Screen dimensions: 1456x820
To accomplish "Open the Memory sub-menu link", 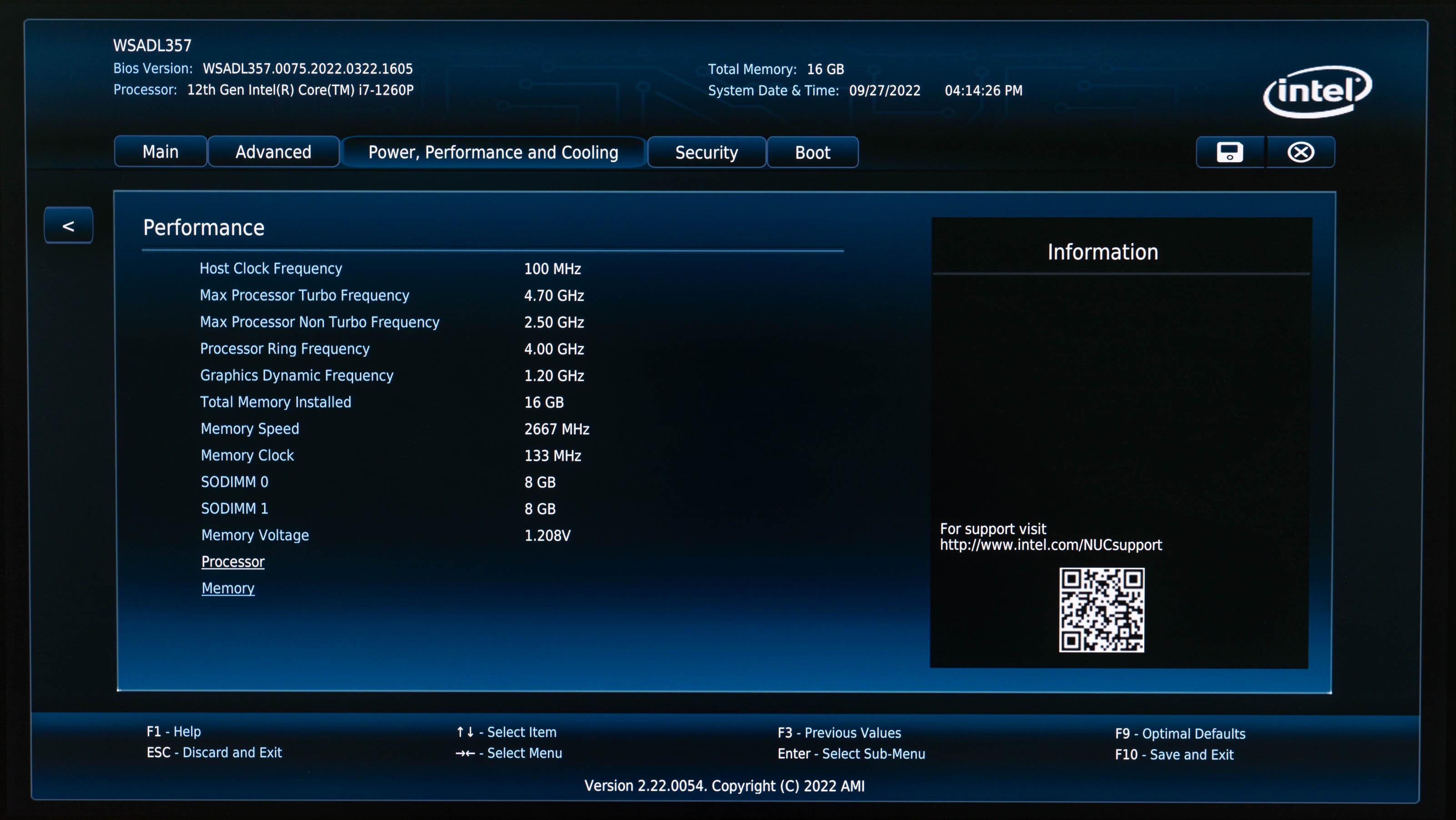I will point(228,588).
